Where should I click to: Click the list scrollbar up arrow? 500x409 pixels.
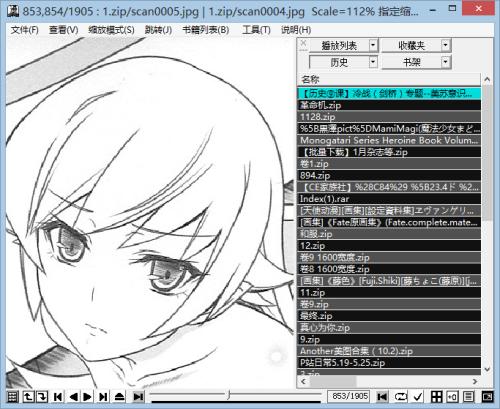pyautogui.click(x=487, y=79)
